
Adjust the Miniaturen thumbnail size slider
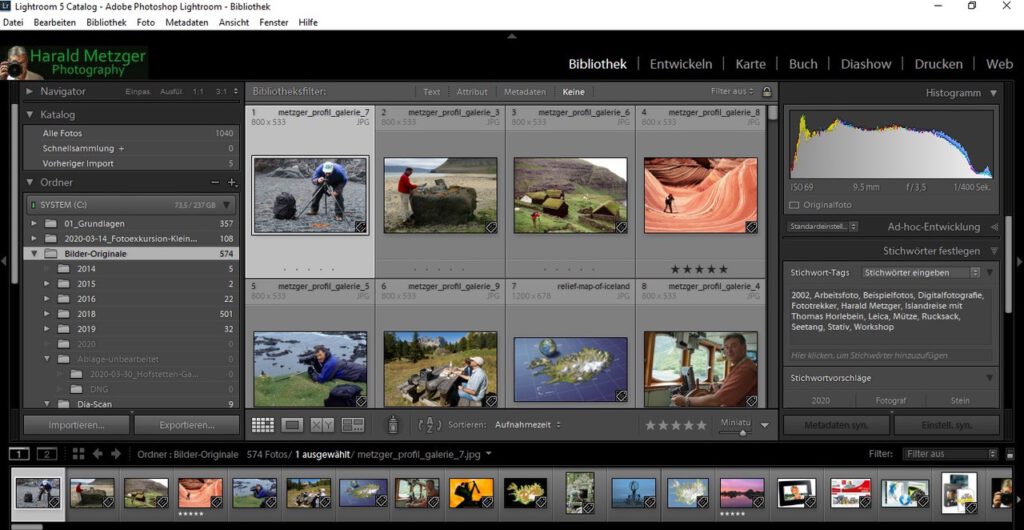point(742,432)
